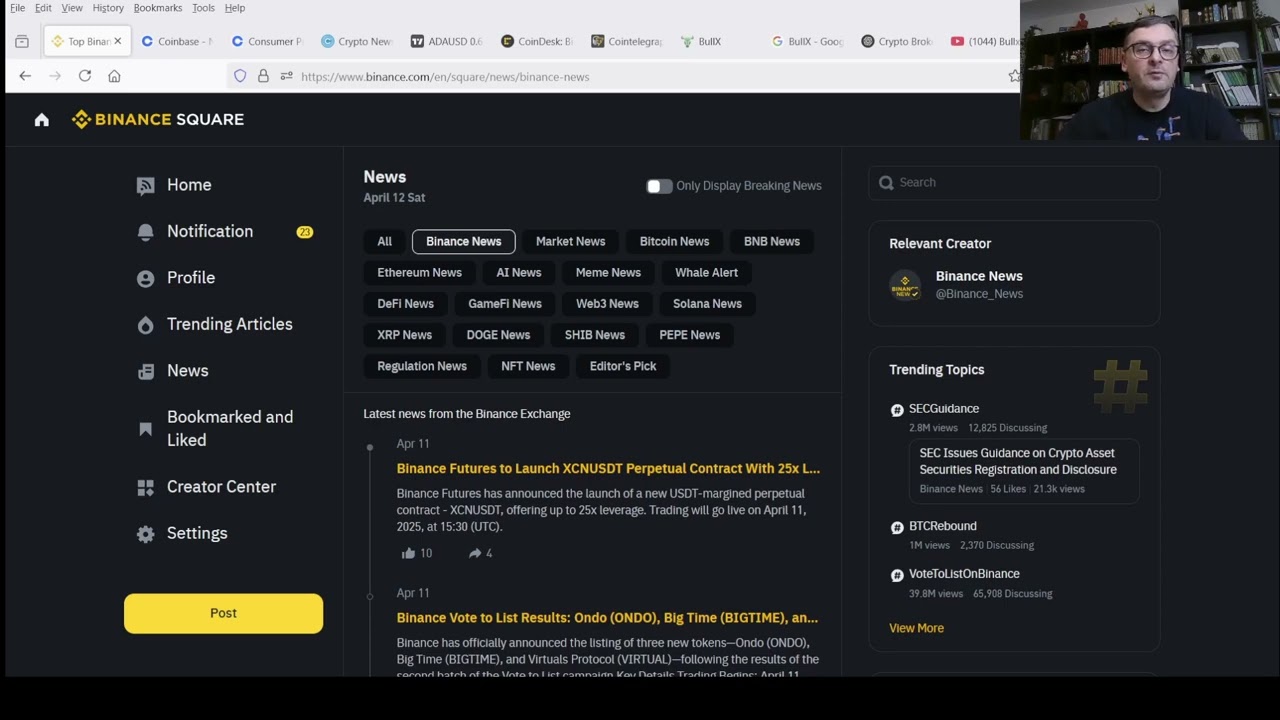The image size is (1280, 720).
Task: Open the Settings gear icon
Action: pyautogui.click(x=146, y=534)
